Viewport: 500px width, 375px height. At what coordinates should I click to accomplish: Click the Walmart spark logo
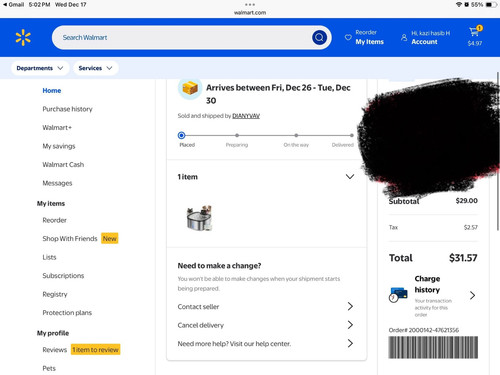pos(23,38)
